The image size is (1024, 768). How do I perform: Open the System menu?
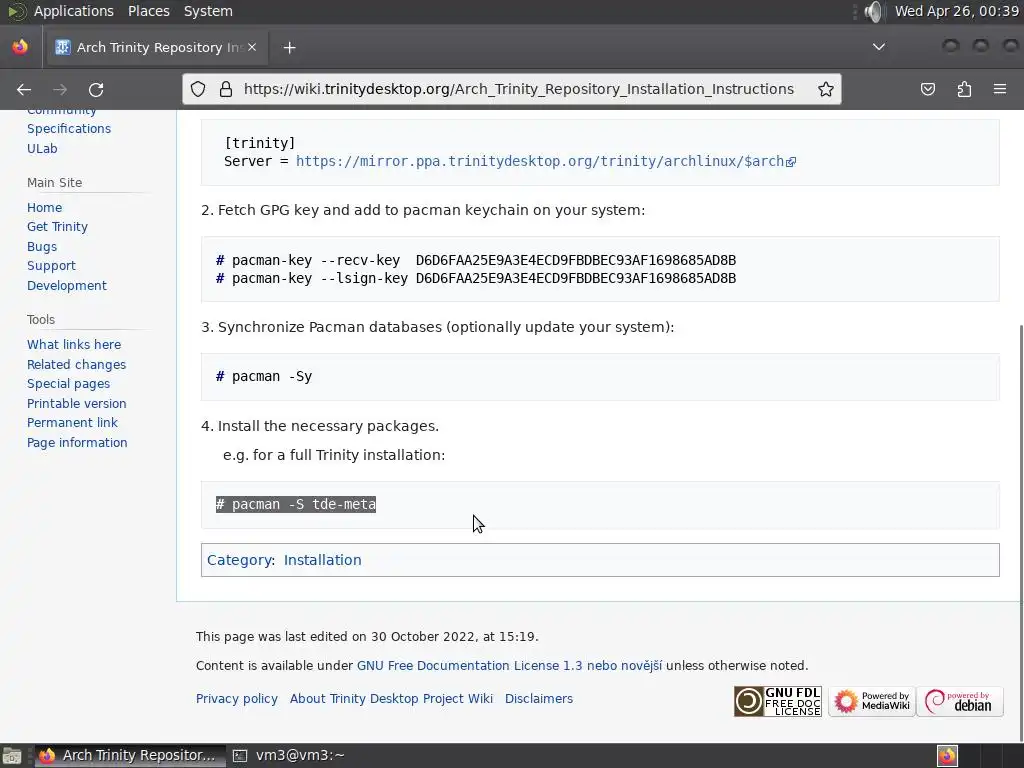(208, 11)
